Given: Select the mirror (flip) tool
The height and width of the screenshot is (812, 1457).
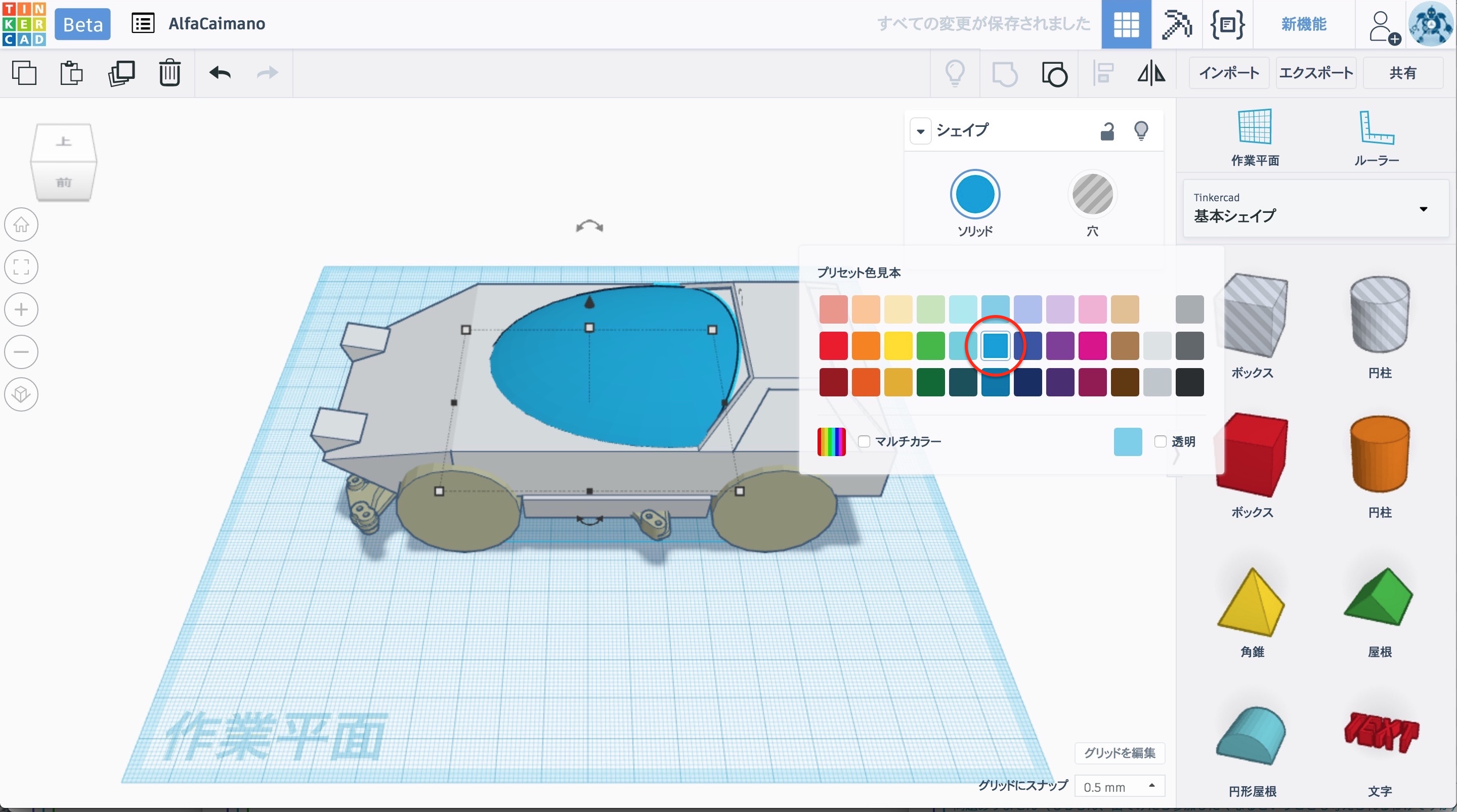Looking at the screenshot, I should (1151, 73).
